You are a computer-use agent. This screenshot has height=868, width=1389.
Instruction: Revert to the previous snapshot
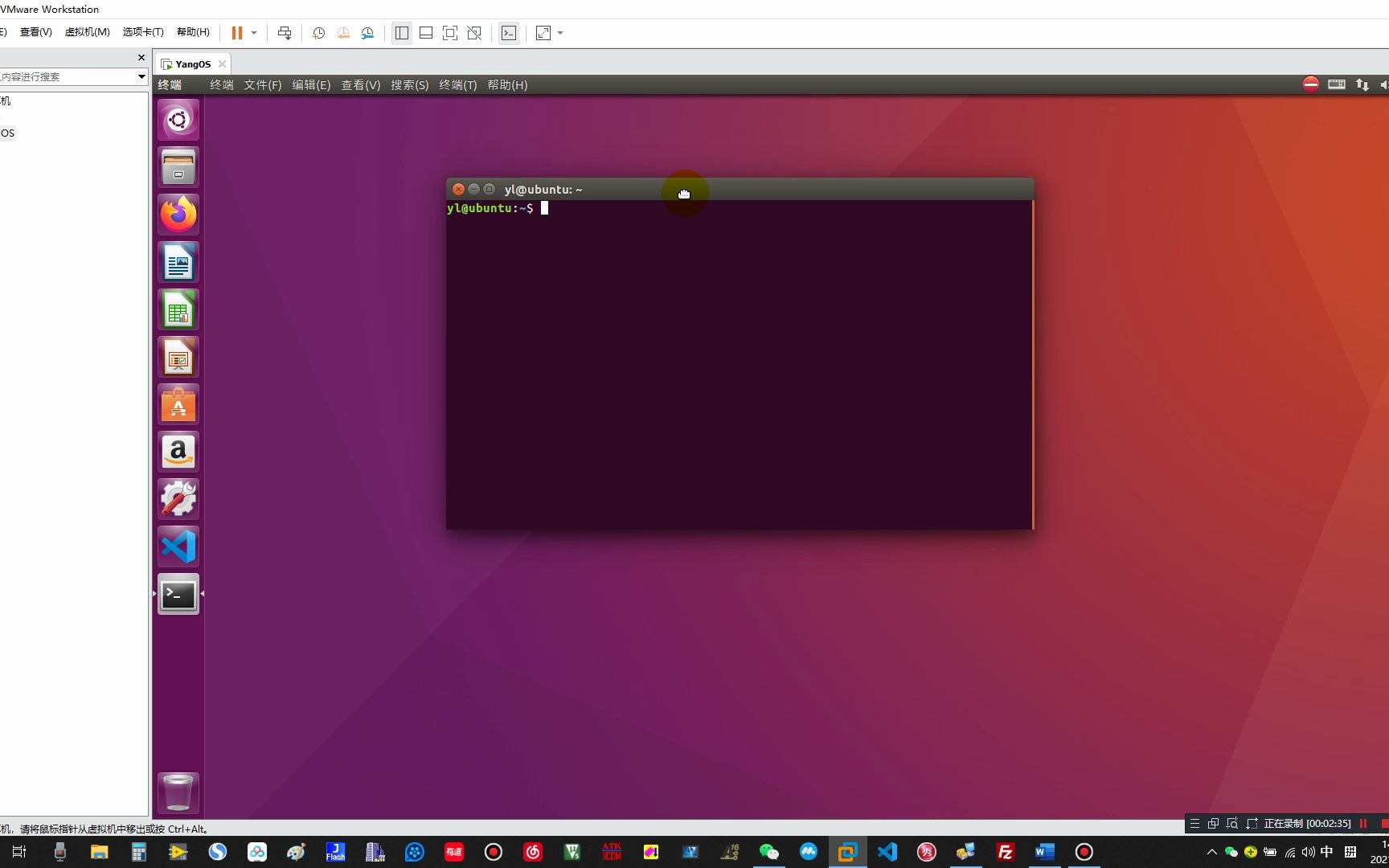(x=343, y=33)
